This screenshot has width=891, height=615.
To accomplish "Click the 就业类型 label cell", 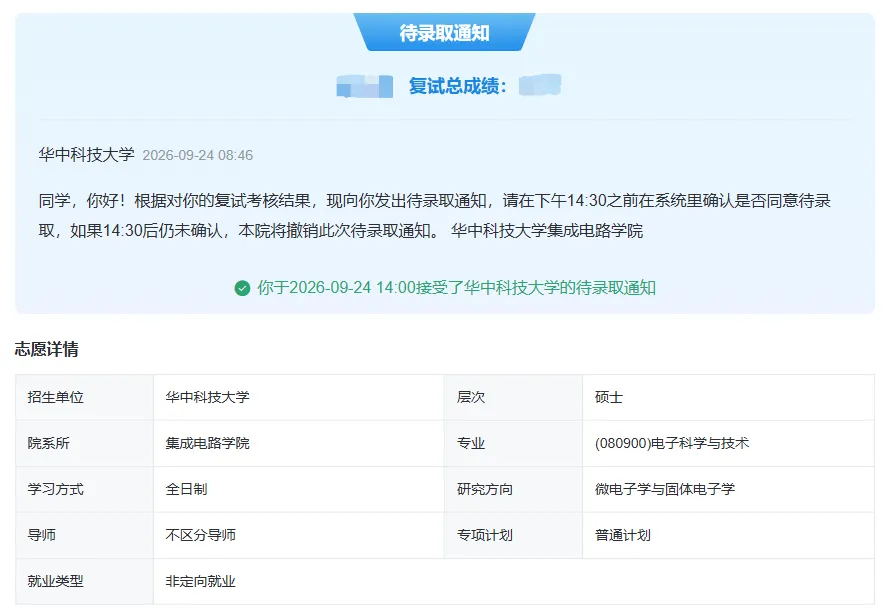I will [x=84, y=581].
